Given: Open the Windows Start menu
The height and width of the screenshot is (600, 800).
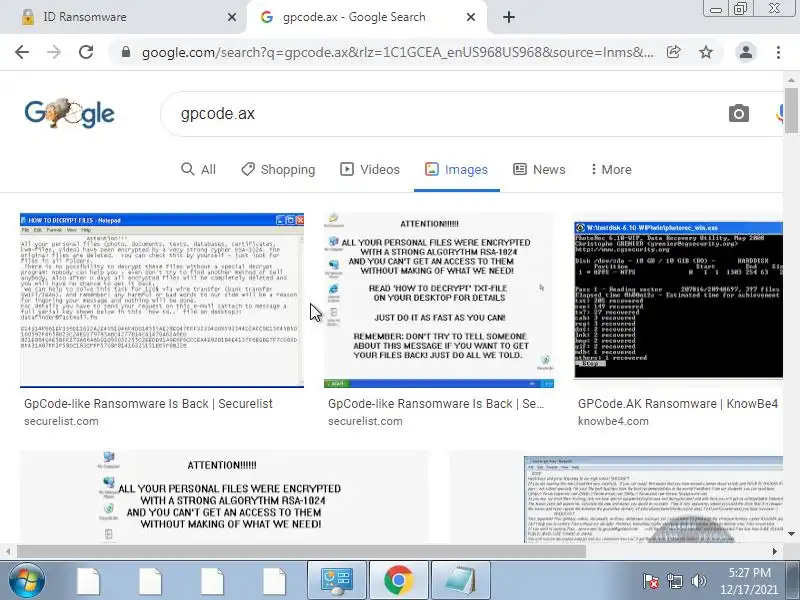Looking at the screenshot, I should [x=27, y=581].
